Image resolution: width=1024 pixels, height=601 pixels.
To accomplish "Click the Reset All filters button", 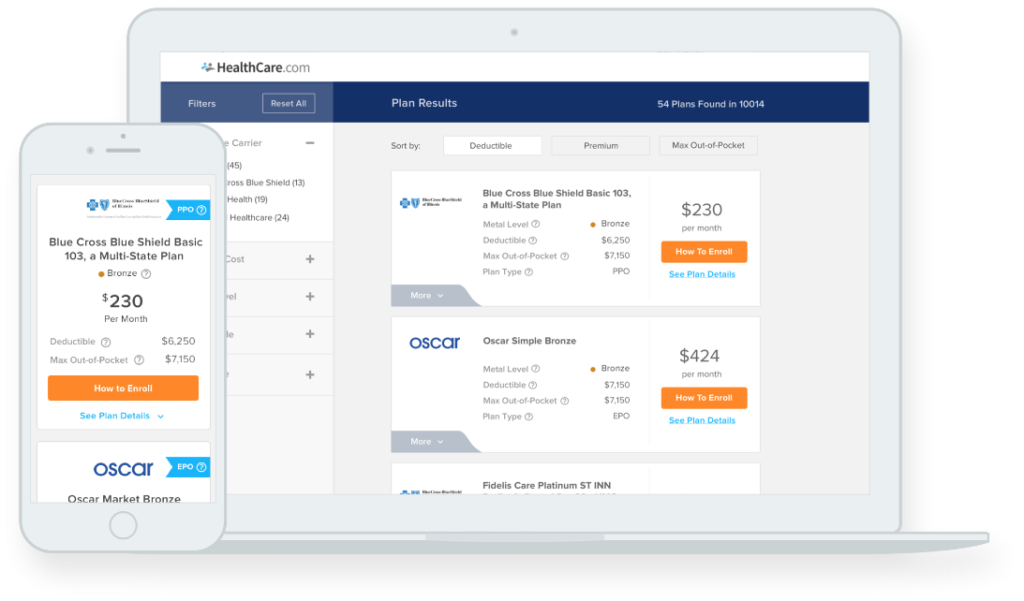I will click(x=289, y=103).
